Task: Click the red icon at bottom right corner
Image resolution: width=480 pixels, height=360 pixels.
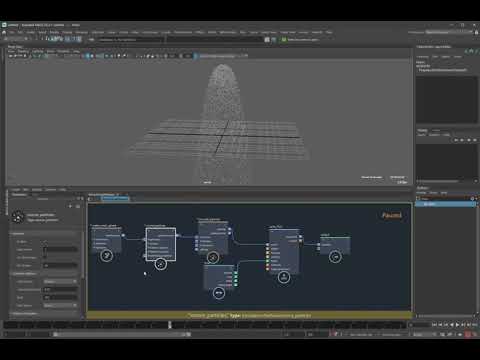Action: tap(468, 334)
